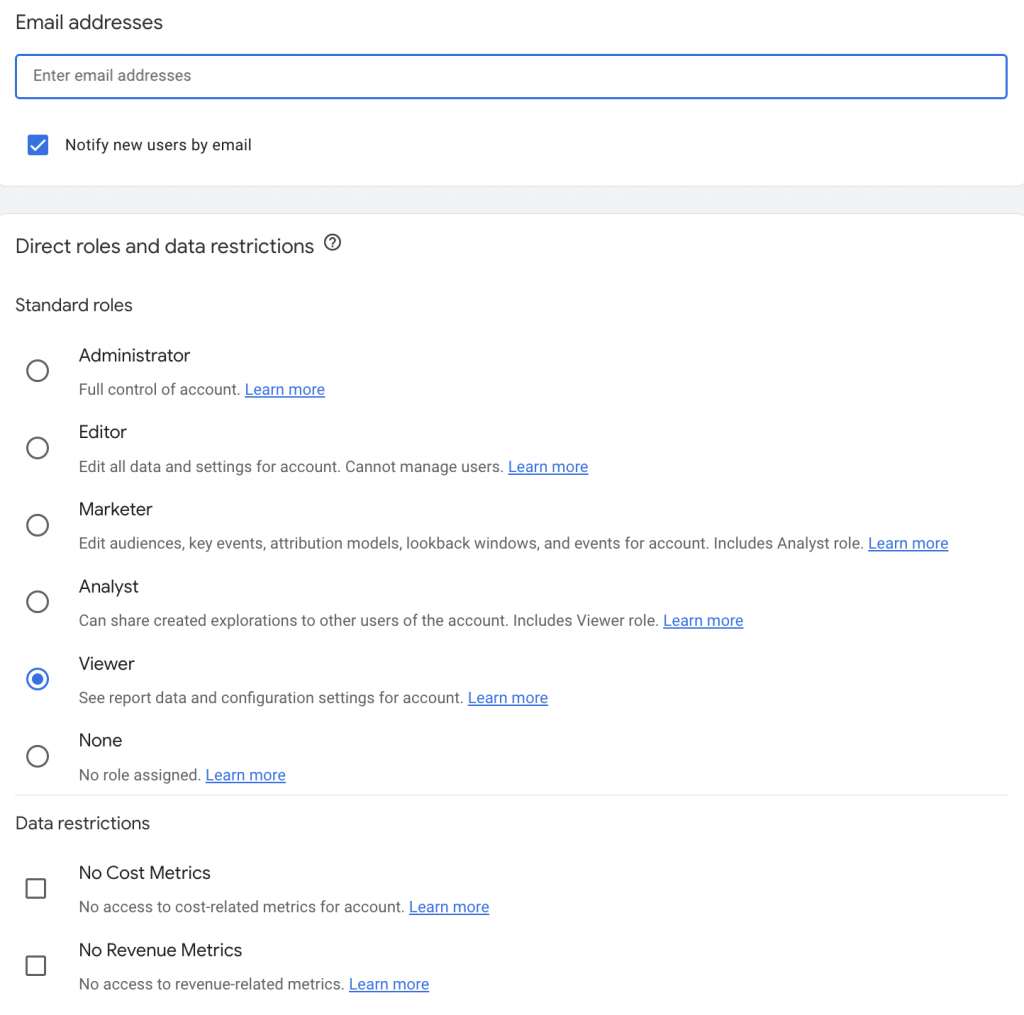
Task: Uncheck Notify new users by email
Action: pos(38,145)
